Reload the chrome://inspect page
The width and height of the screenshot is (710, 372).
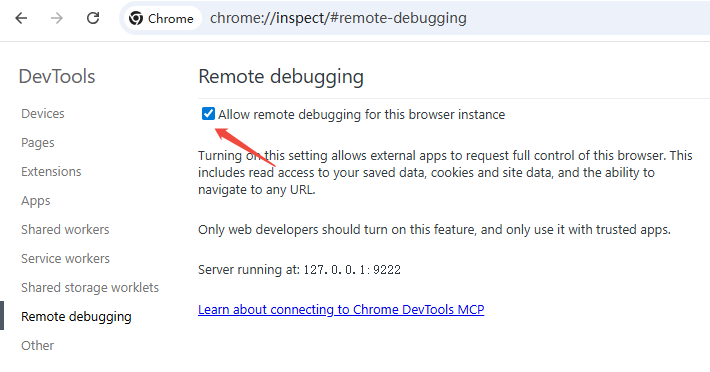pos(93,18)
